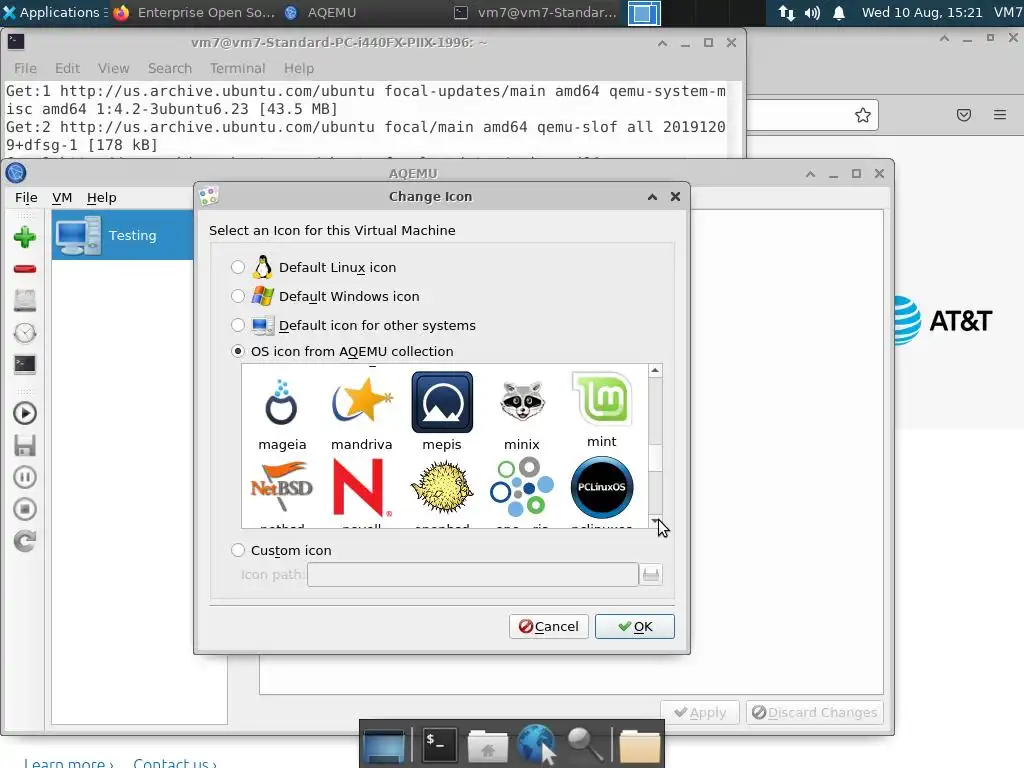Screen dimensions: 1024x768
Task: Click the browse button beside Icon path
Action: click(651, 575)
